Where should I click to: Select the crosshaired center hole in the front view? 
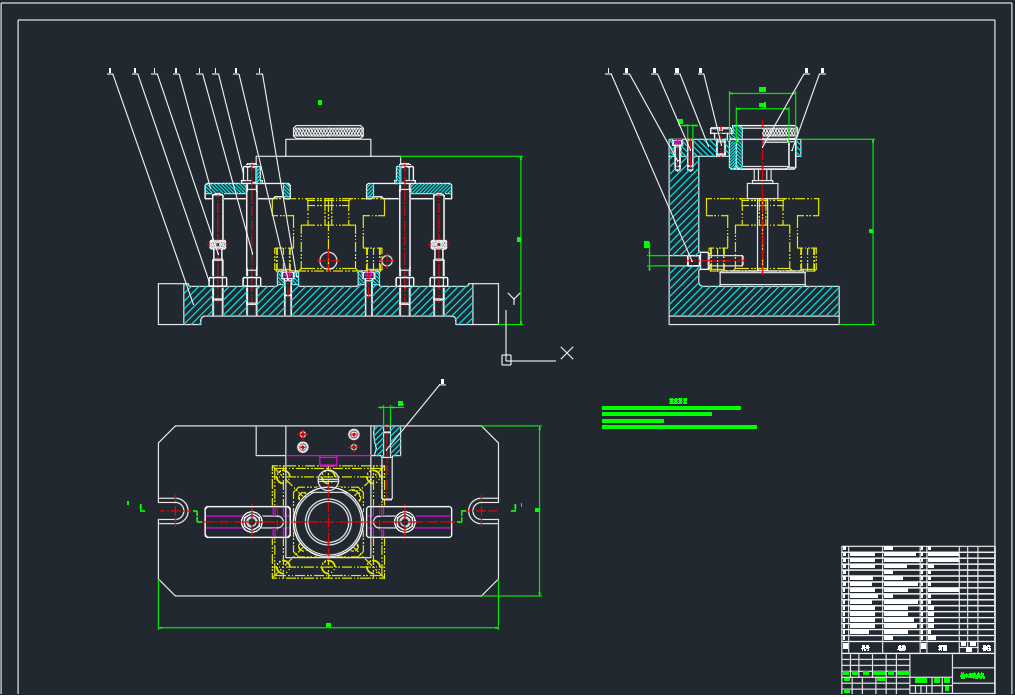tap(328, 261)
